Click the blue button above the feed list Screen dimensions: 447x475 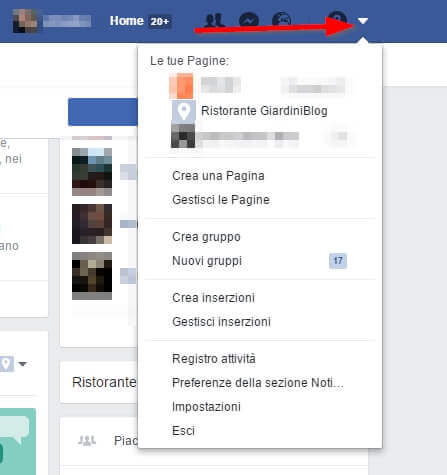click(103, 112)
